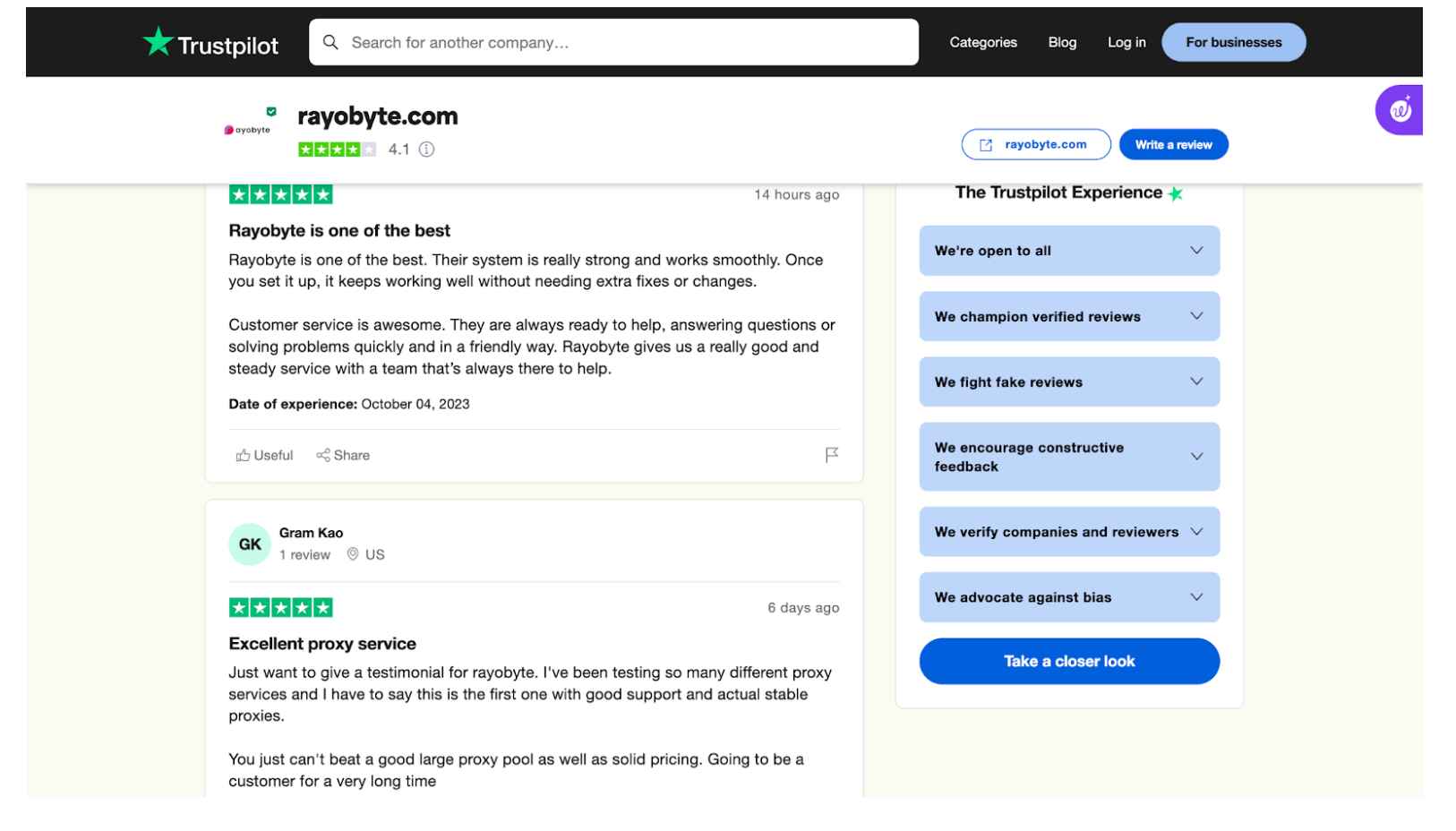Click the Excellent proxy service review title
The image size is (1456, 831).
[x=322, y=644]
